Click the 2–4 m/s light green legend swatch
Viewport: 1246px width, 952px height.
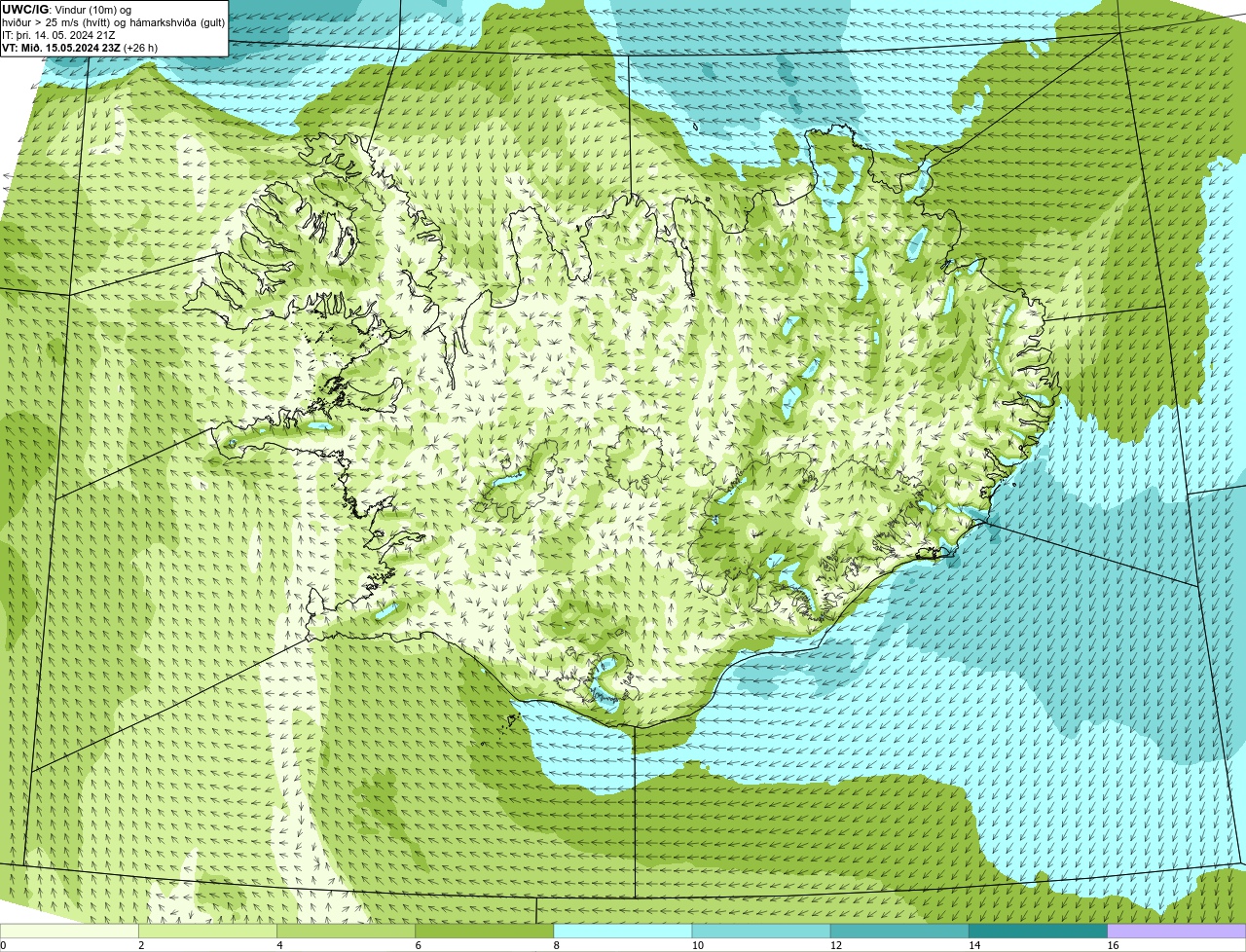click(207, 931)
